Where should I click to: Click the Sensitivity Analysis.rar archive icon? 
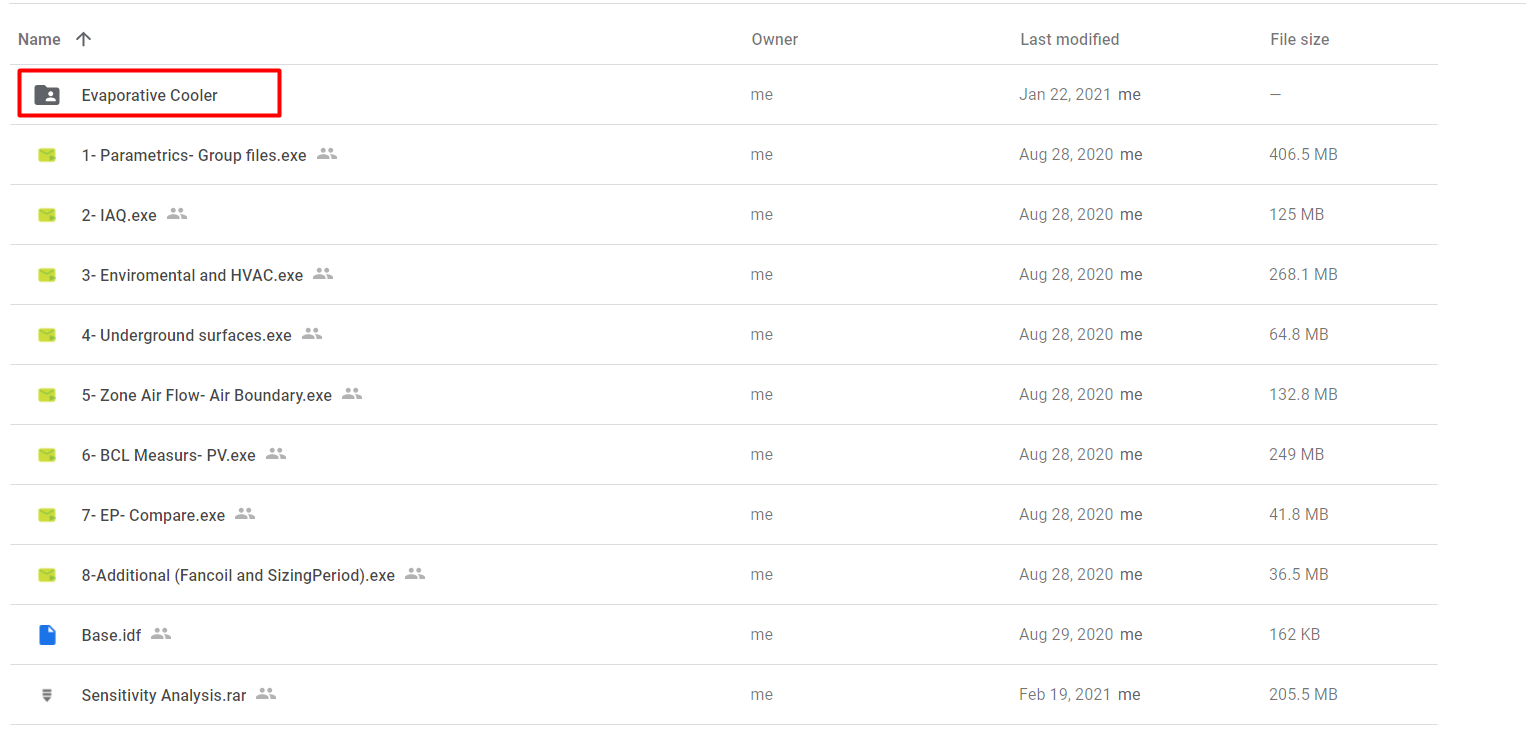pos(47,695)
